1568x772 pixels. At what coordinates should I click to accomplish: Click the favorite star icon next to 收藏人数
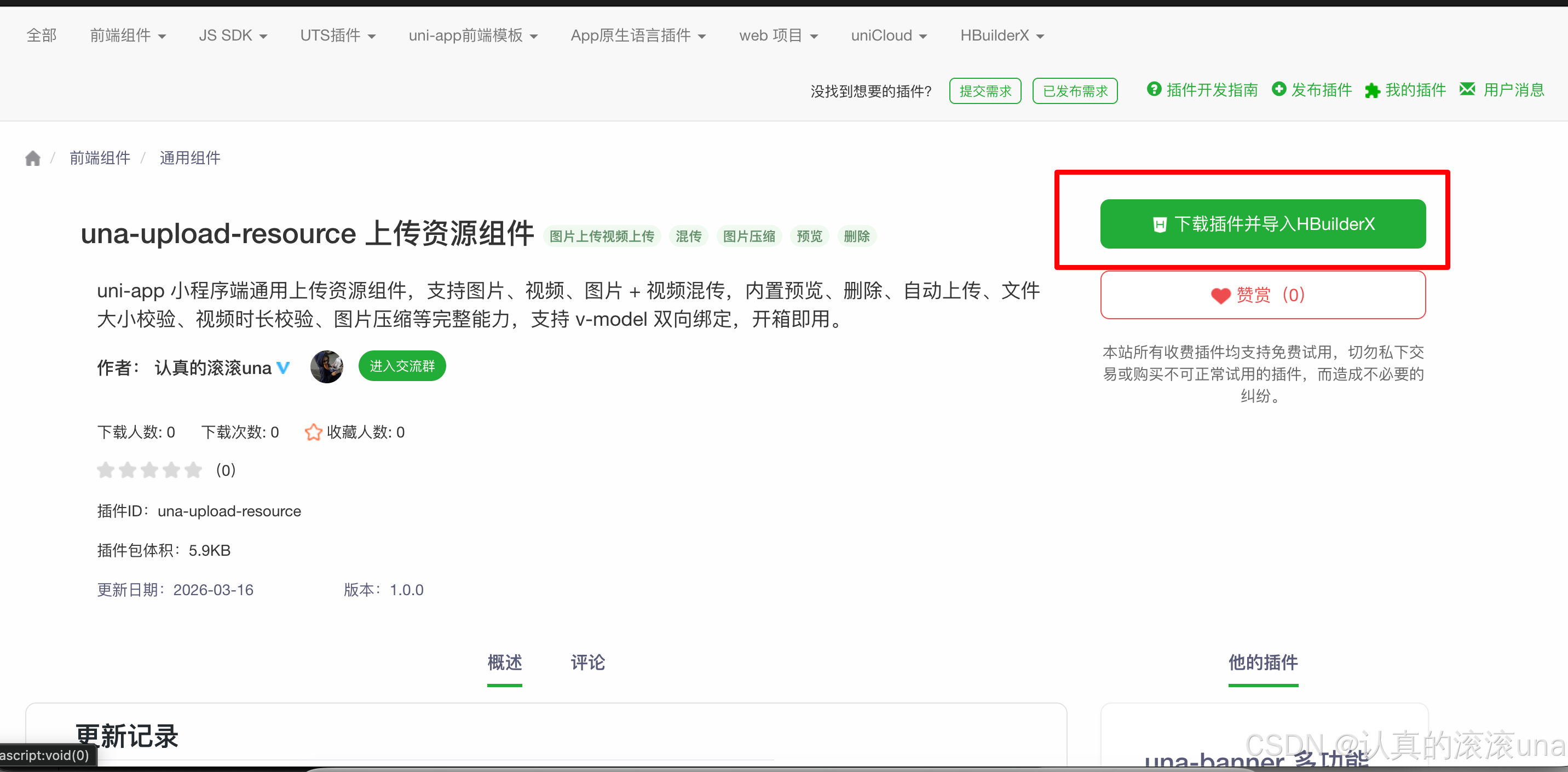[x=314, y=431]
